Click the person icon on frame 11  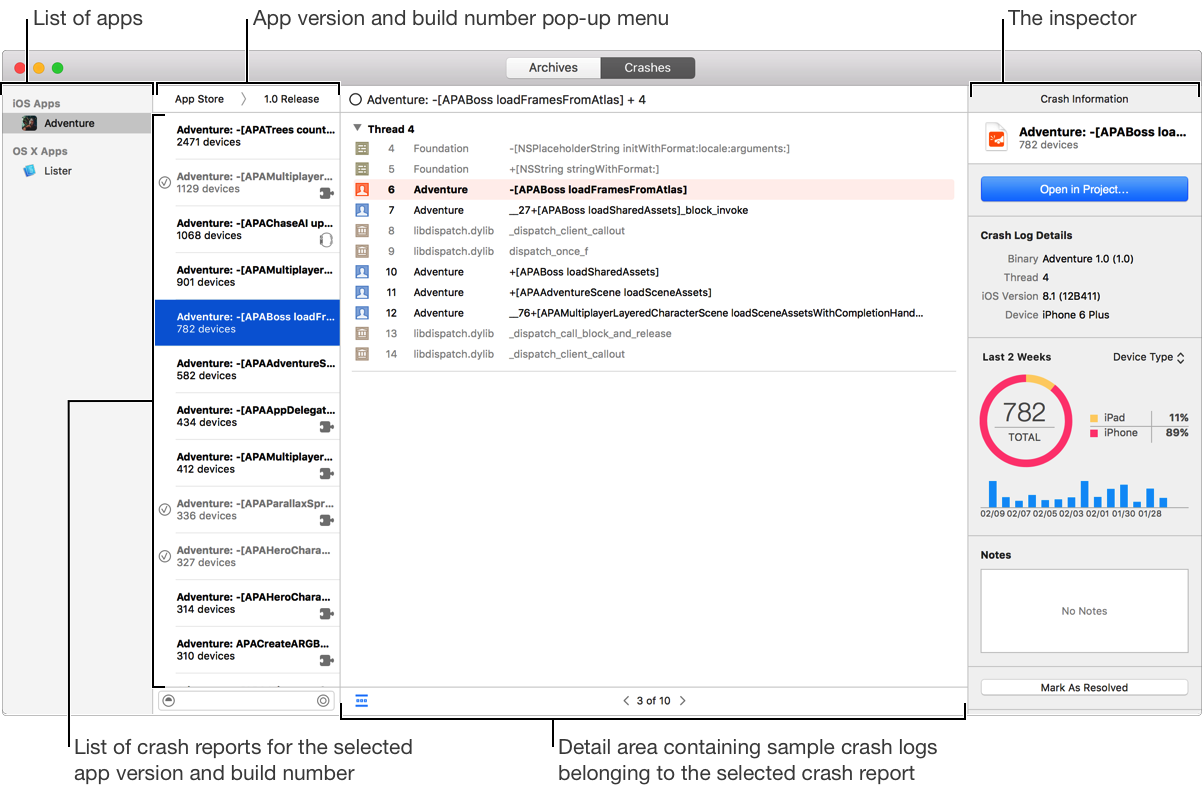[x=362, y=292]
